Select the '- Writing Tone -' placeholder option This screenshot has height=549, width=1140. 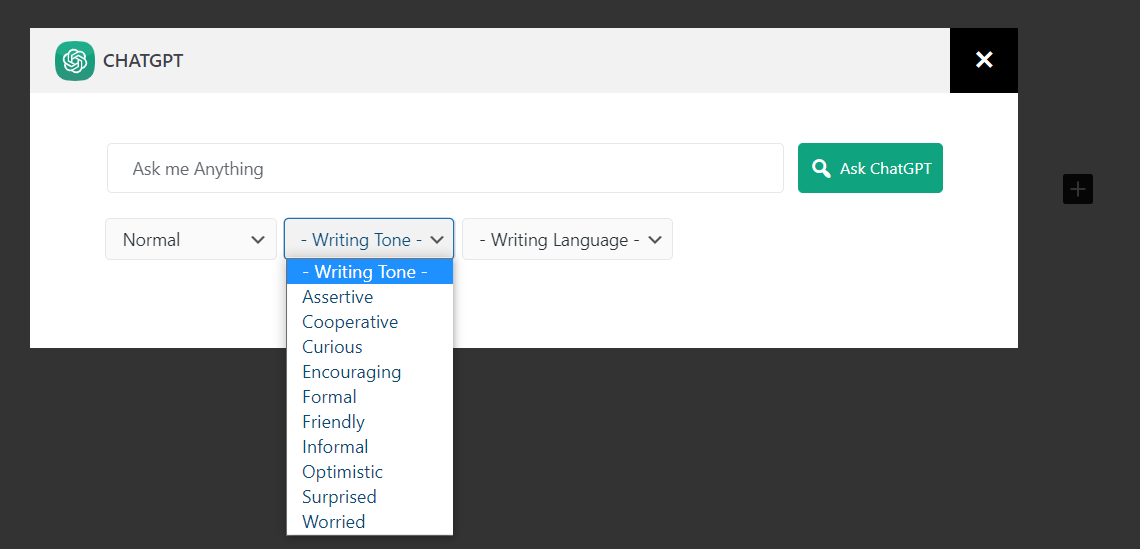369,272
